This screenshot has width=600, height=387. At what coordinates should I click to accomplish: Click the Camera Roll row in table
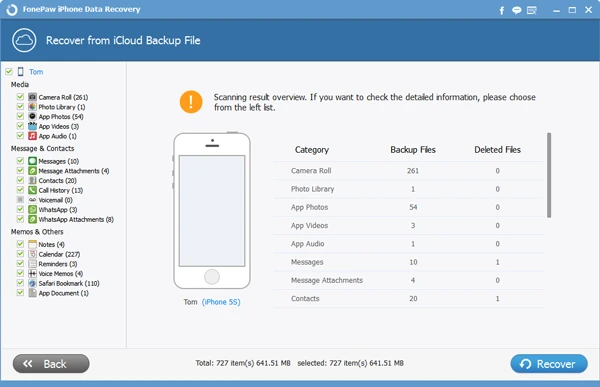tap(409, 171)
